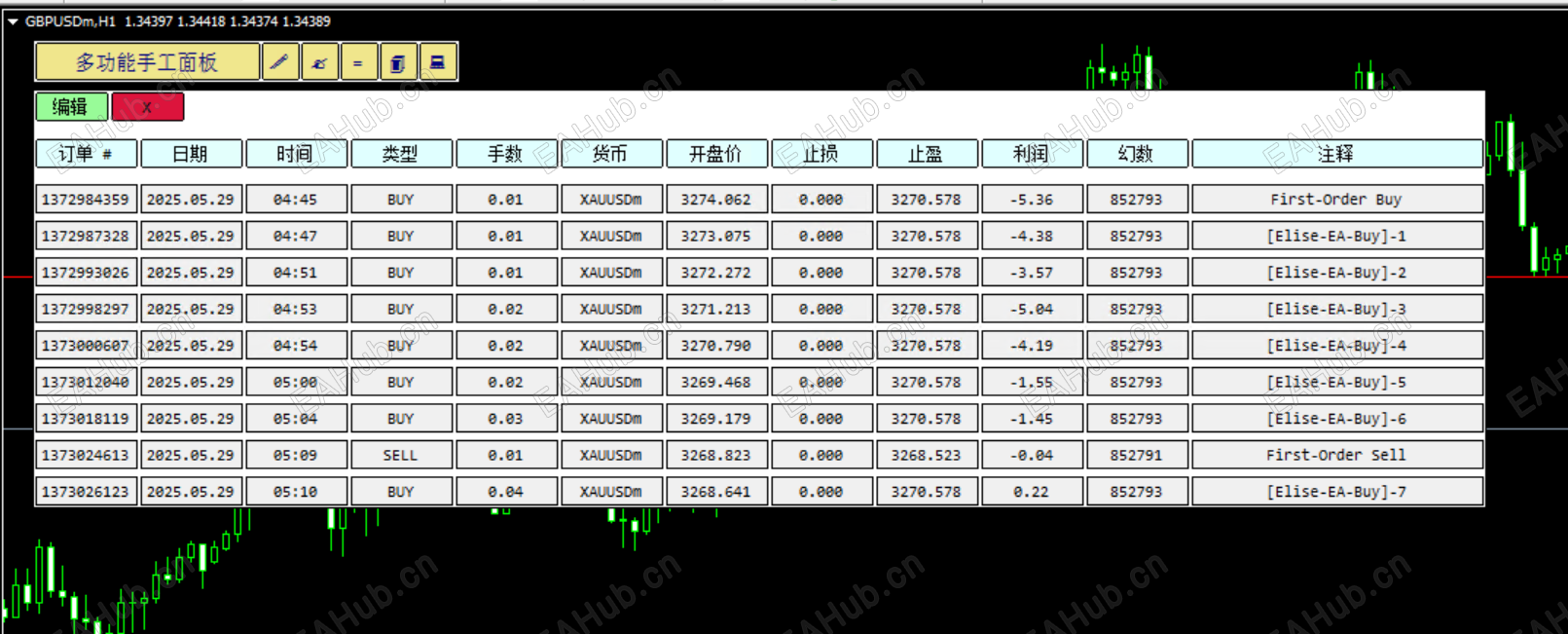Click the 止盈 column header
The height and width of the screenshot is (634, 1568).
click(x=927, y=154)
